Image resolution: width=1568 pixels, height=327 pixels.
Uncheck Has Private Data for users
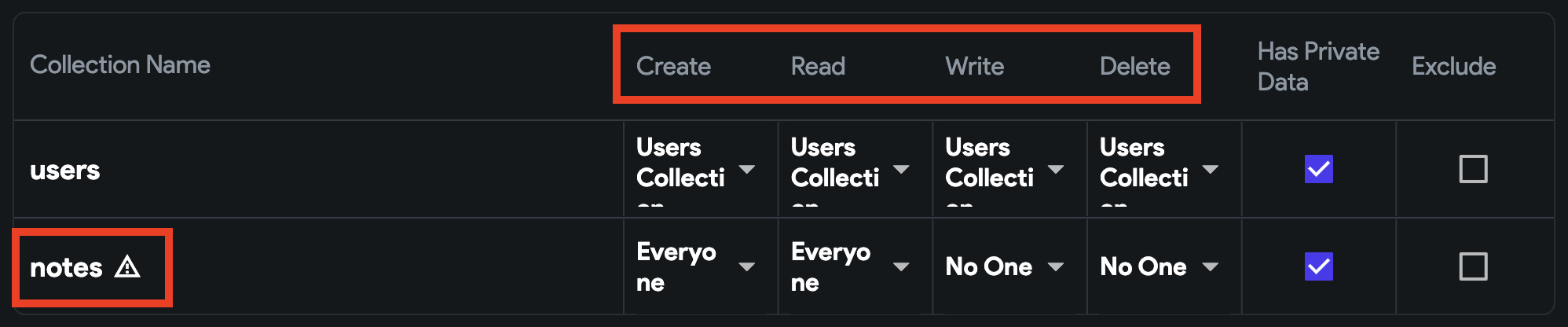1318,169
